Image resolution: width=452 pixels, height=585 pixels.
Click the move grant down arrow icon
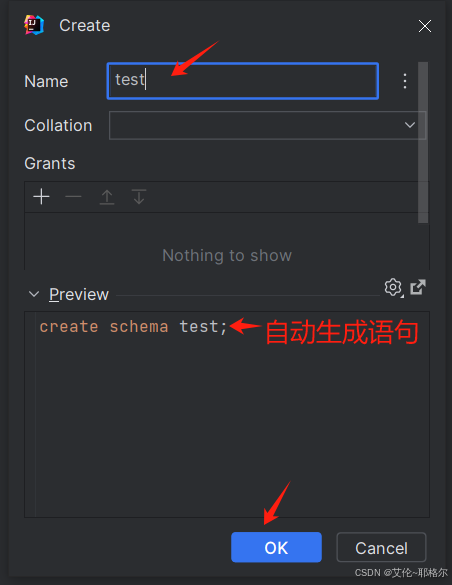[x=139, y=197]
